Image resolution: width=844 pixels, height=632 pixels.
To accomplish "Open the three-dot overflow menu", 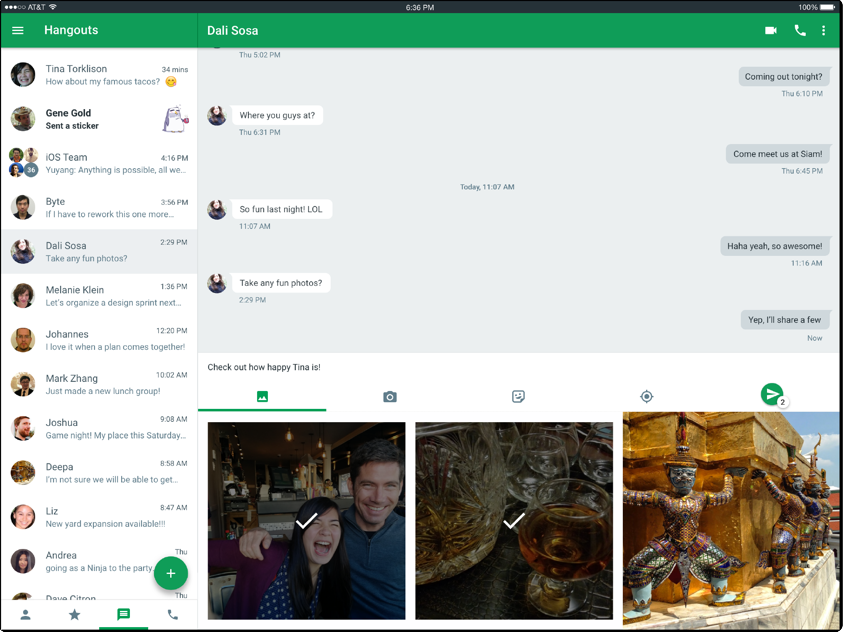I will point(823,30).
